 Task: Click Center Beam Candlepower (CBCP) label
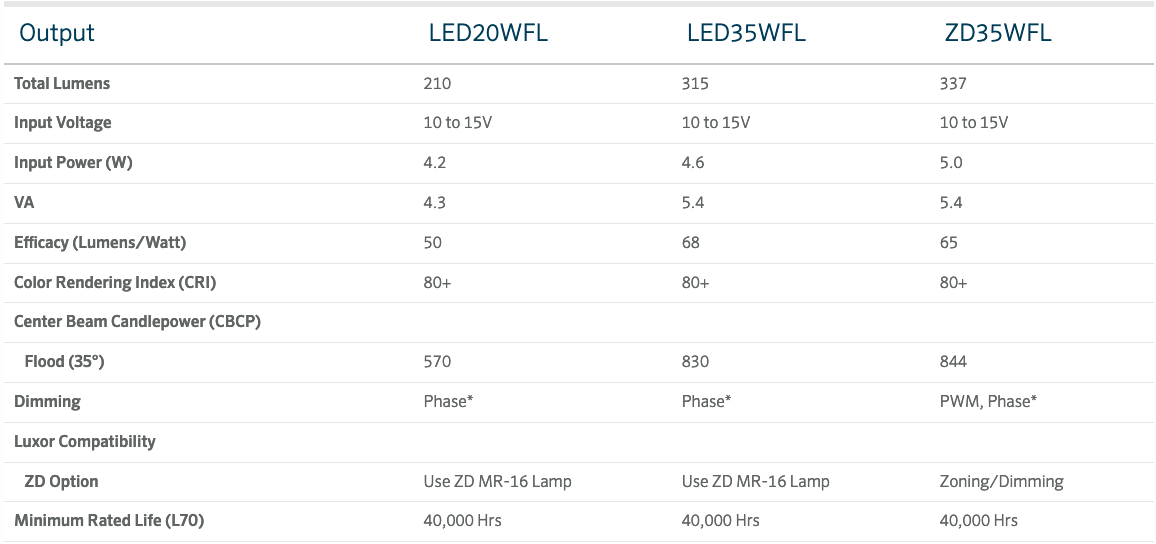pos(137,322)
